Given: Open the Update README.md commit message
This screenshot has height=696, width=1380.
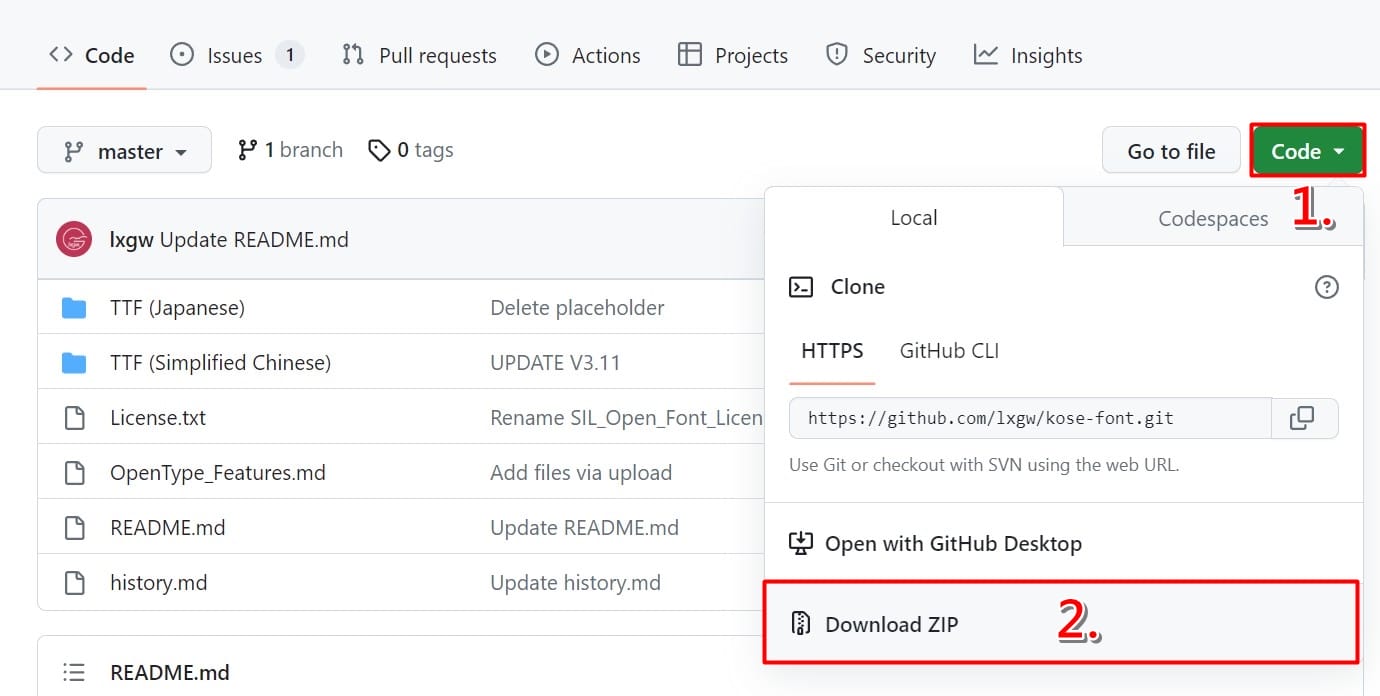Looking at the screenshot, I should (x=254, y=240).
